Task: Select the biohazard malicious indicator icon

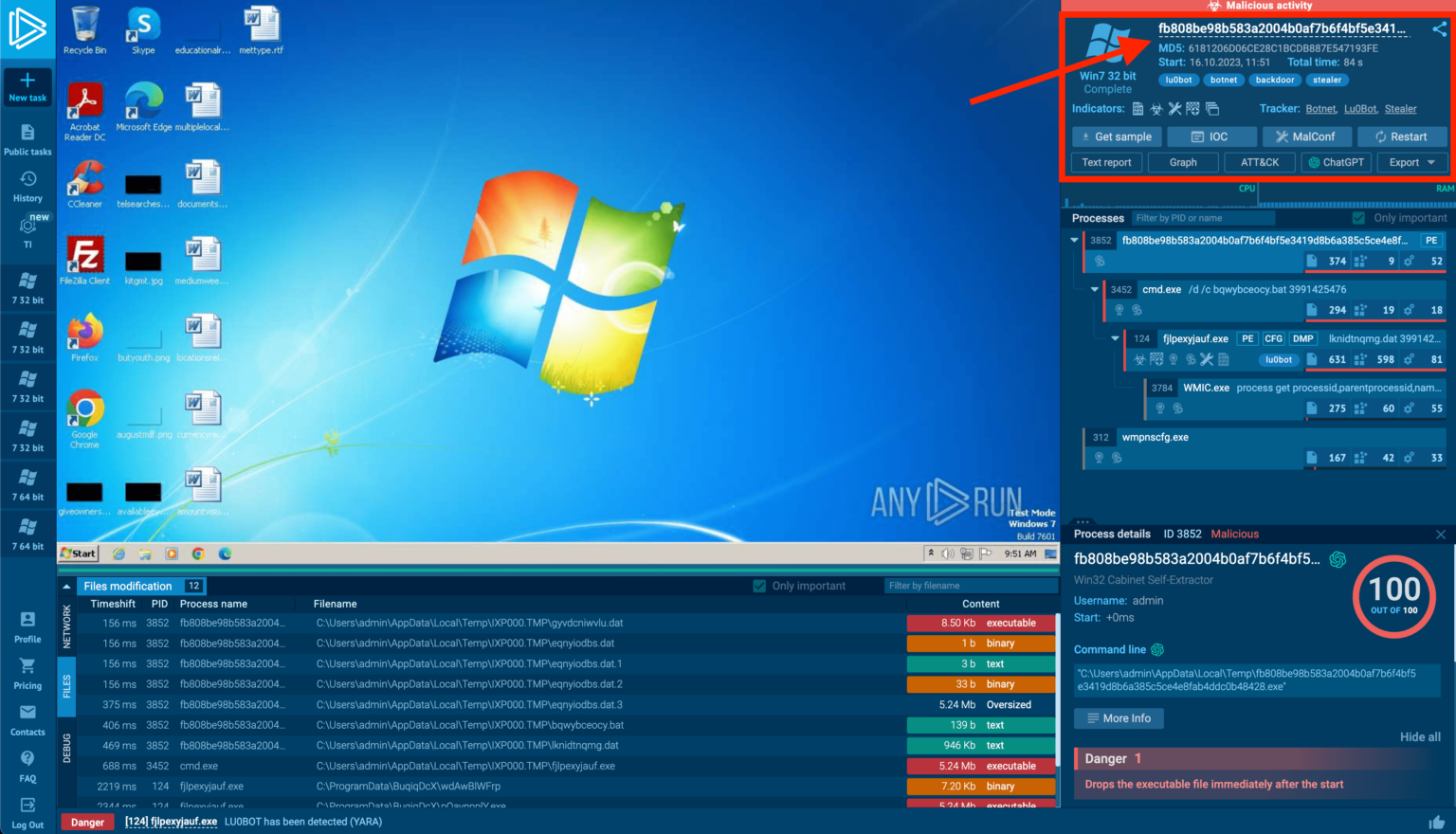Action: (x=1156, y=108)
